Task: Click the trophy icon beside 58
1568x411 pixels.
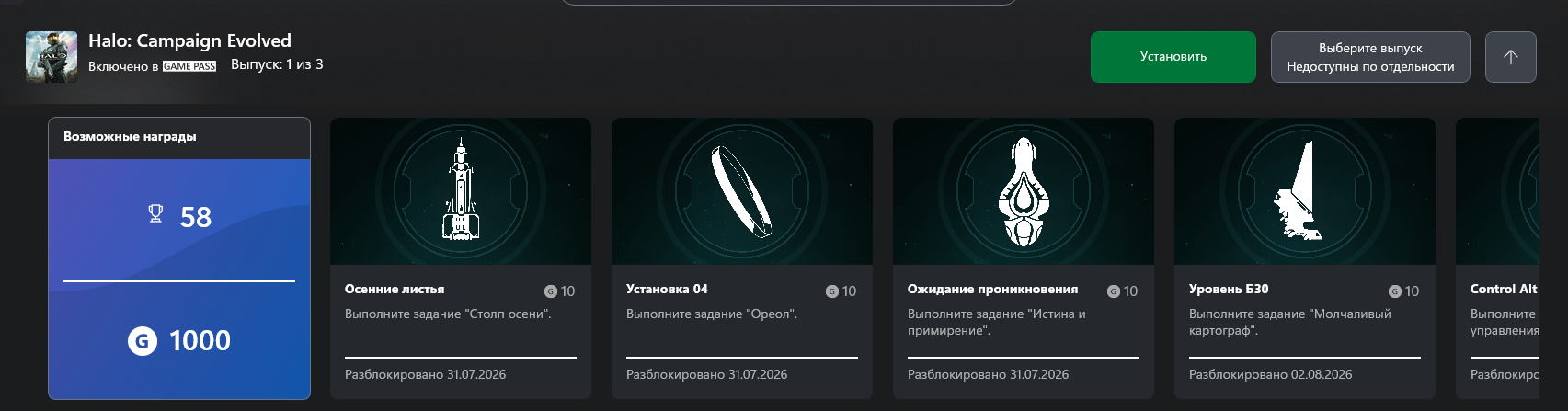Action: (x=155, y=214)
